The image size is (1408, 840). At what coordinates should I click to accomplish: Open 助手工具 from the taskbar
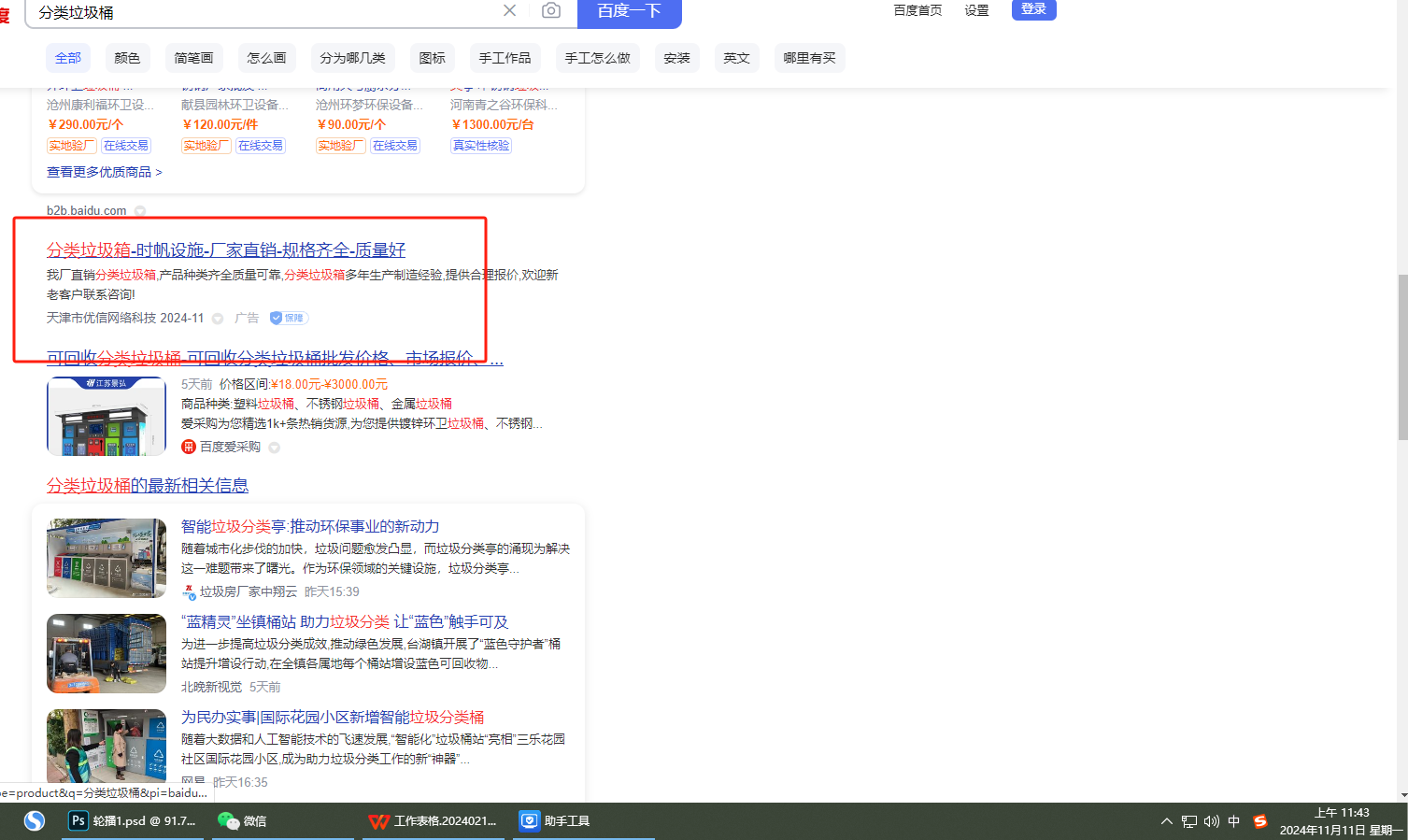click(x=556, y=820)
